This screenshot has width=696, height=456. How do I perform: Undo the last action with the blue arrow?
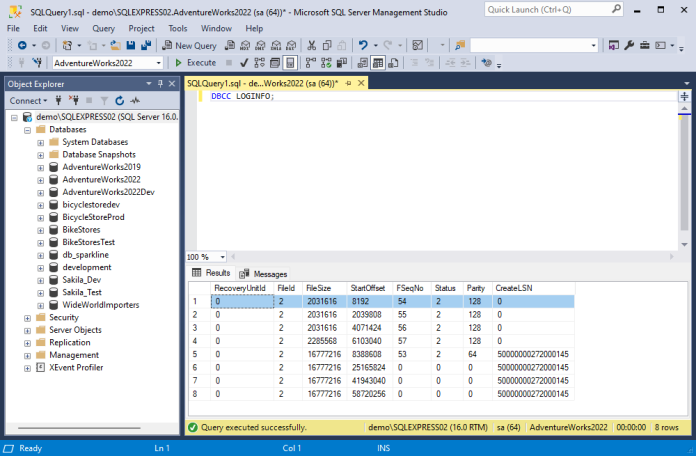[363, 45]
